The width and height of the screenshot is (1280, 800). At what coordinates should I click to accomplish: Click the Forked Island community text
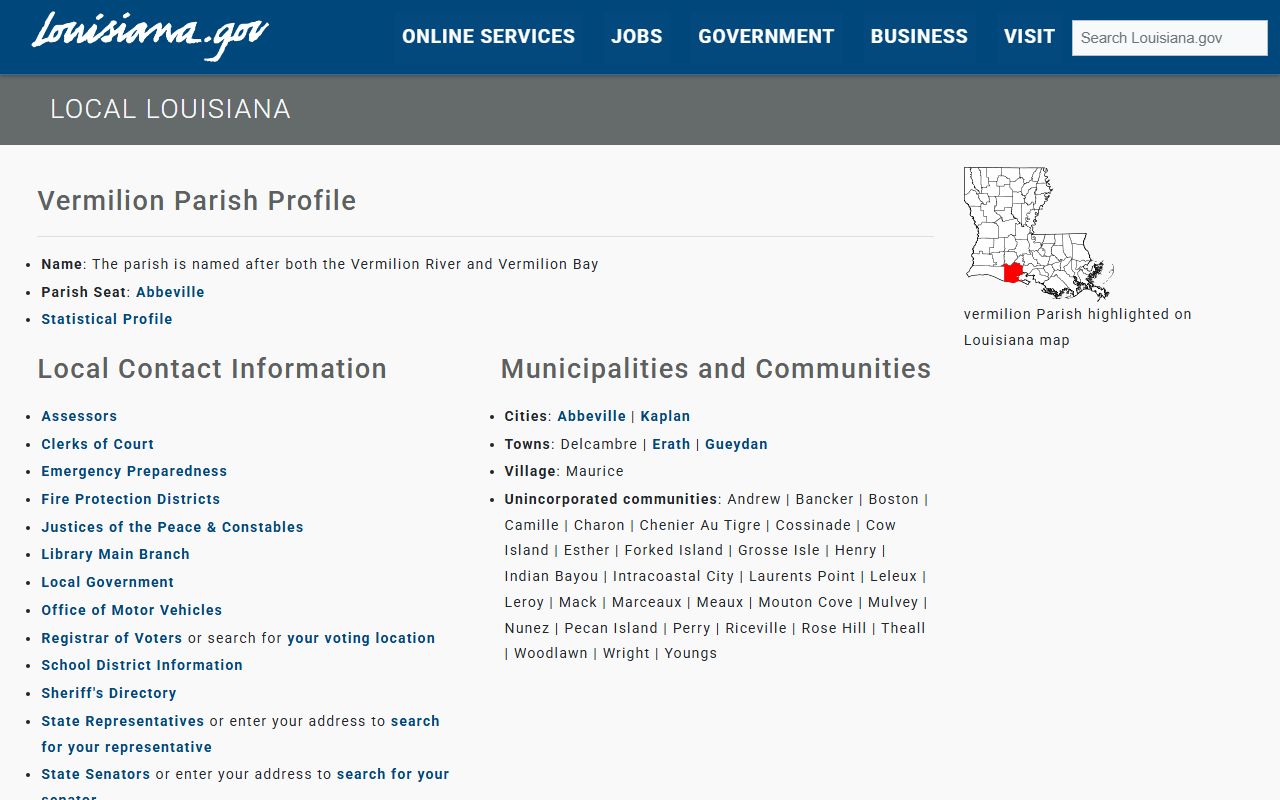tap(674, 550)
